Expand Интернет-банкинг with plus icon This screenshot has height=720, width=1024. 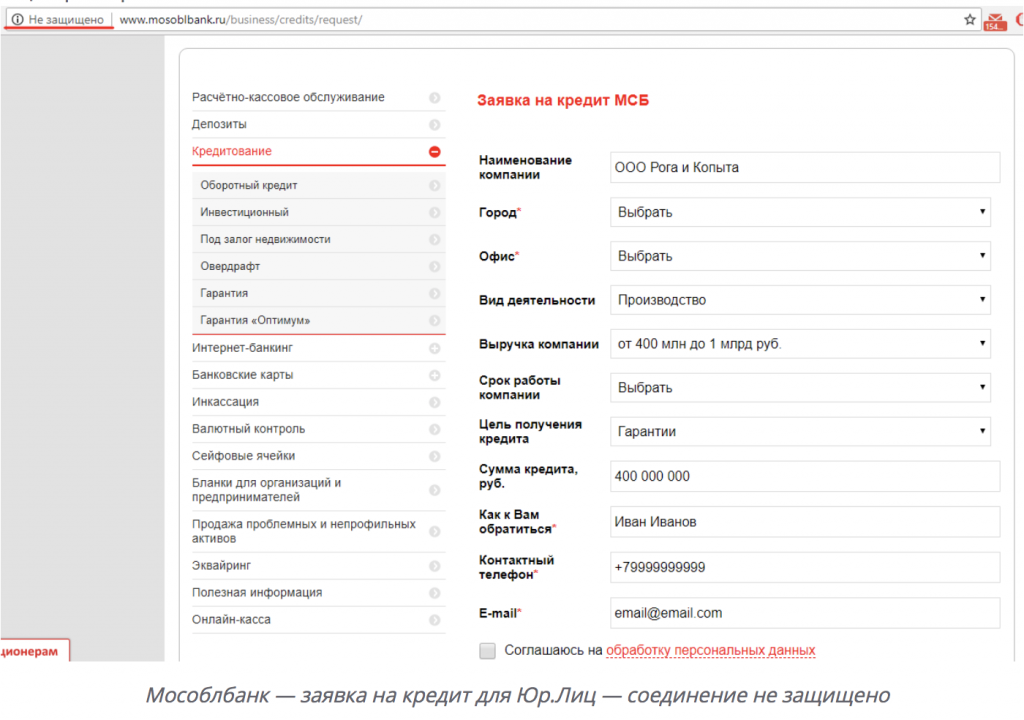point(434,349)
